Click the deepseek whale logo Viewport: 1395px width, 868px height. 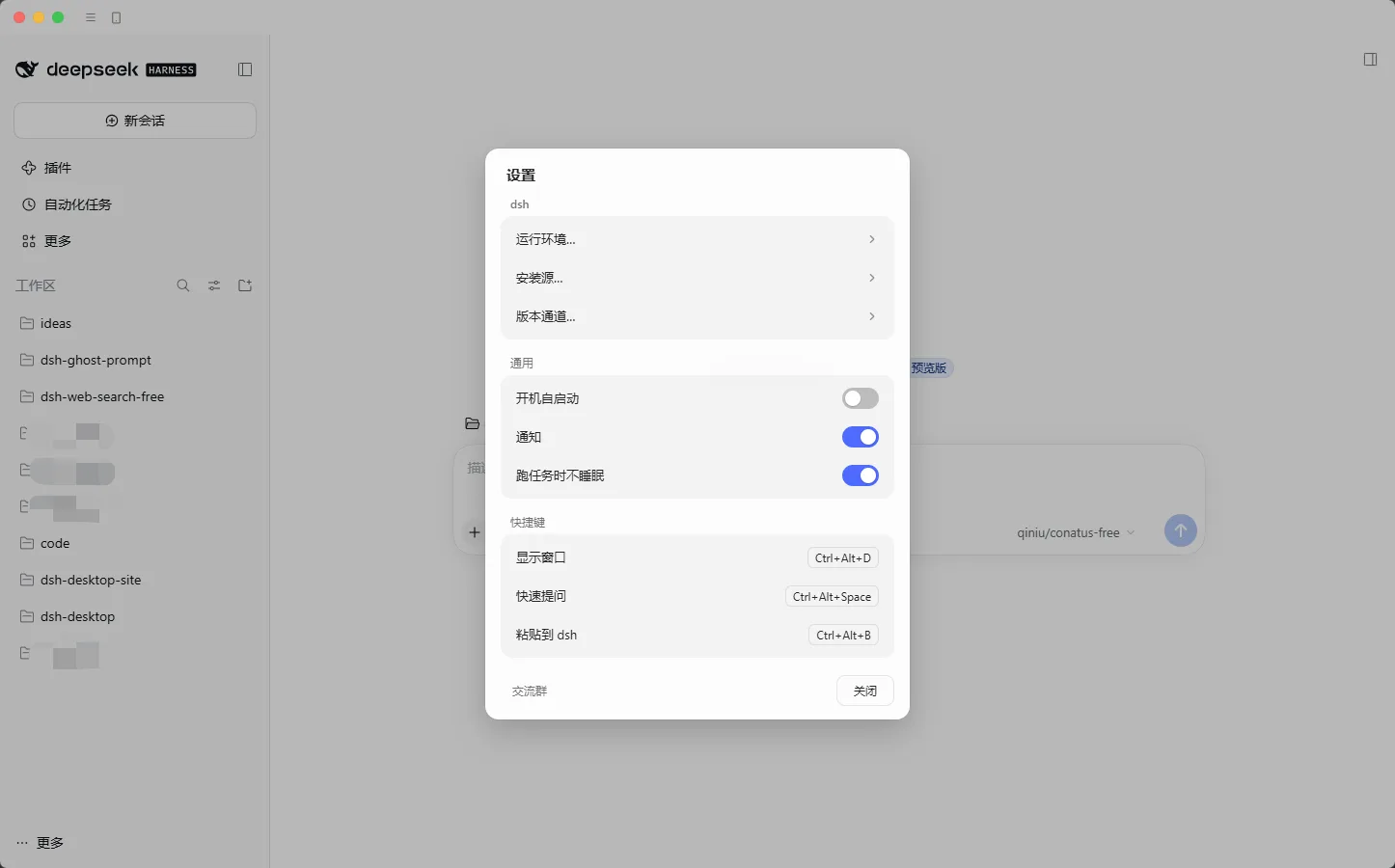[x=27, y=69]
